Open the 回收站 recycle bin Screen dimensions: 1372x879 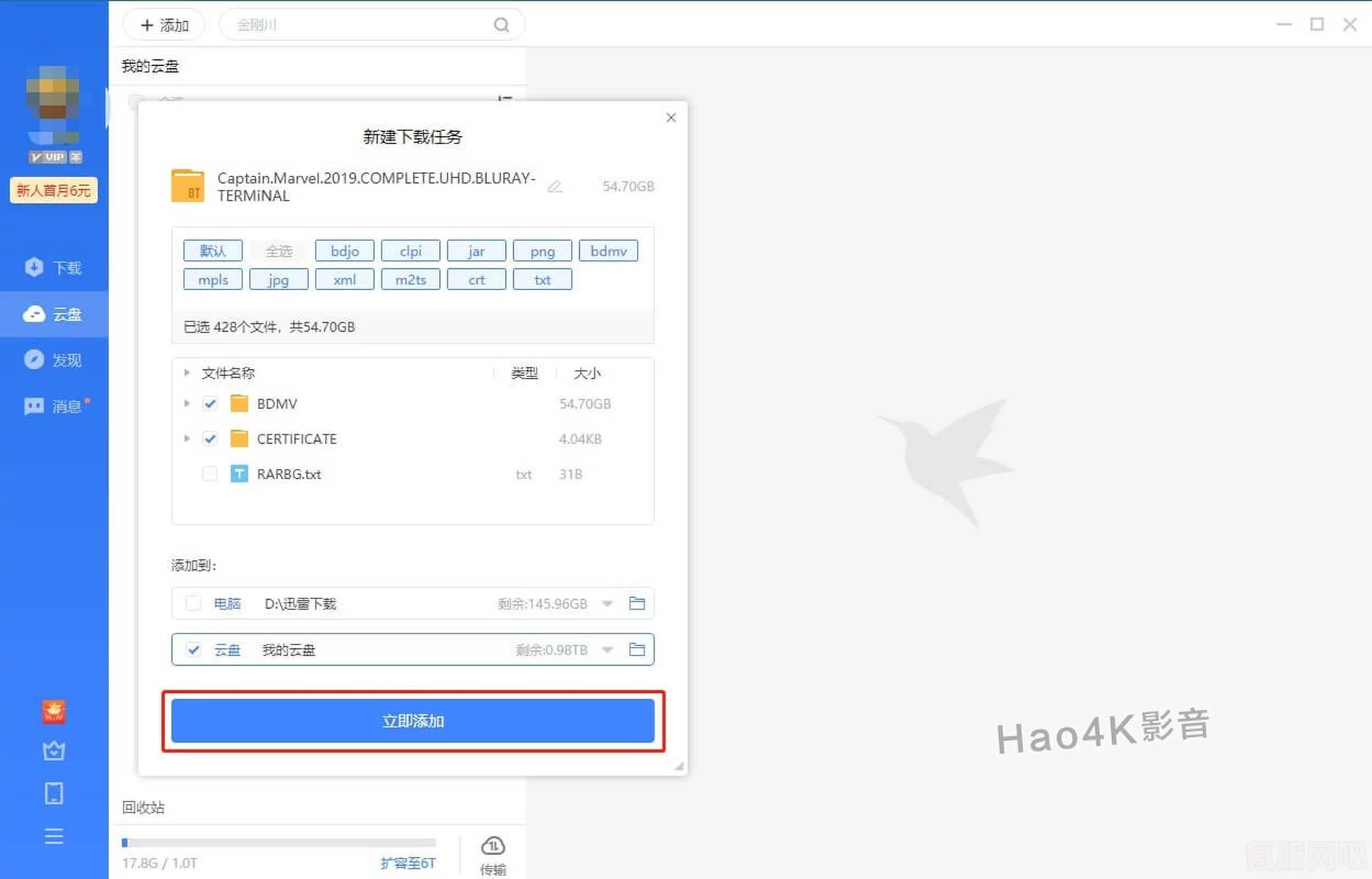pyautogui.click(x=143, y=807)
